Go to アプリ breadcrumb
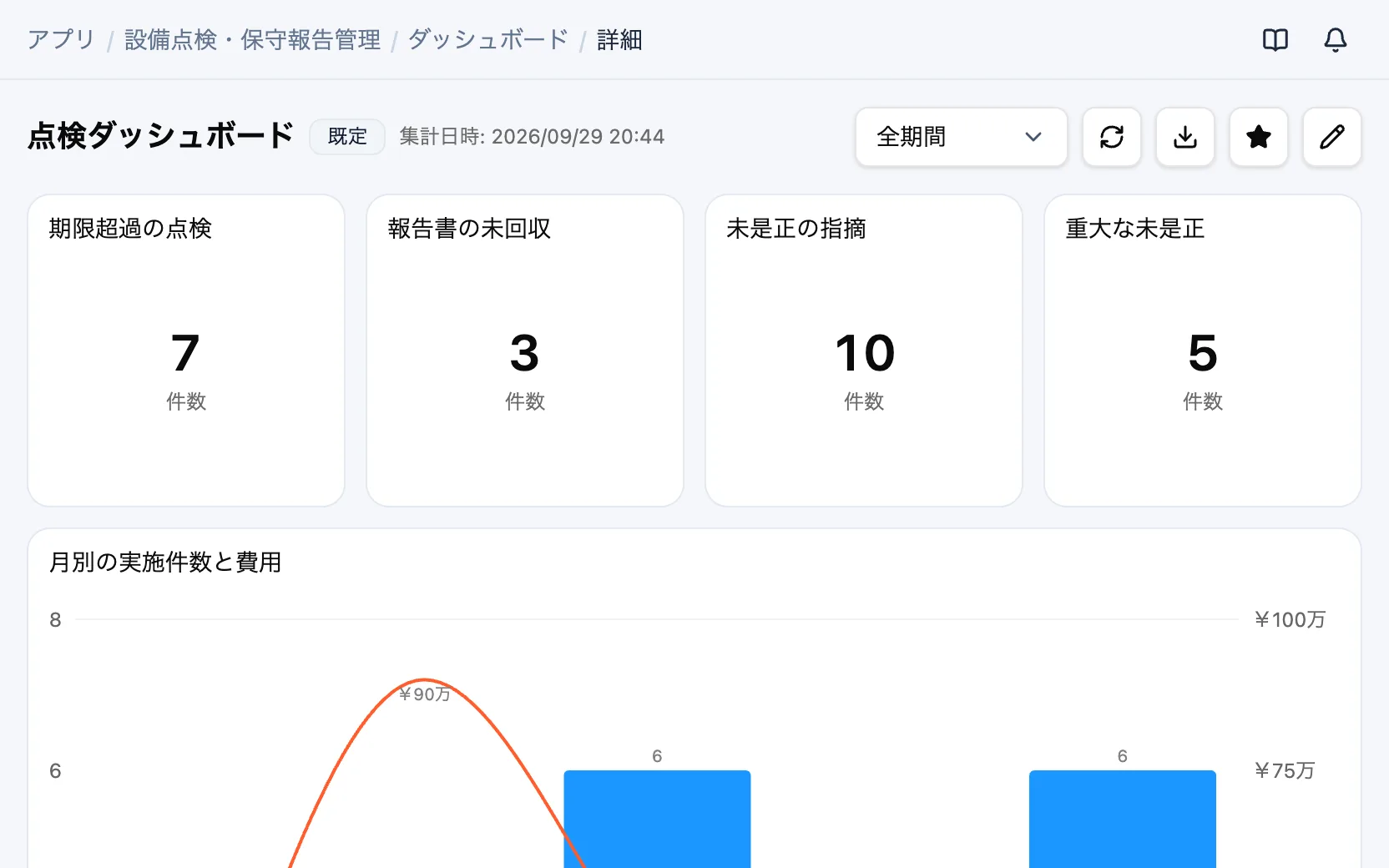The width and height of the screenshot is (1389, 868). coord(61,40)
